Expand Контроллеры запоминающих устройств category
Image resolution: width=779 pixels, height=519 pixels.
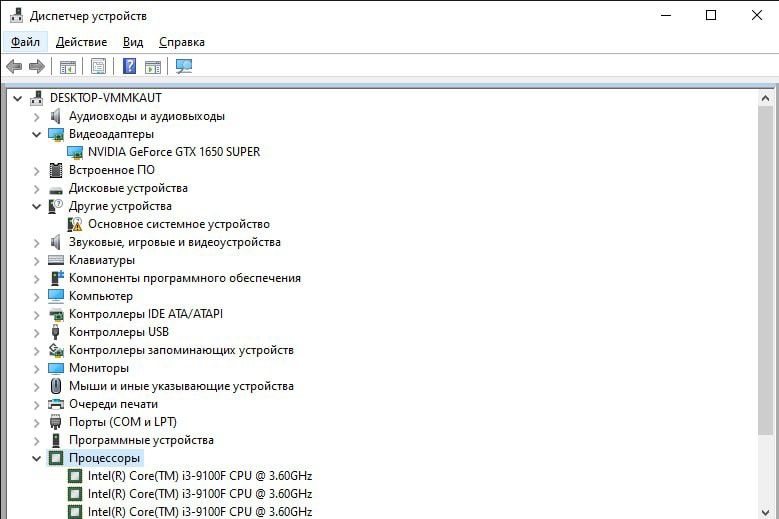point(36,351)
